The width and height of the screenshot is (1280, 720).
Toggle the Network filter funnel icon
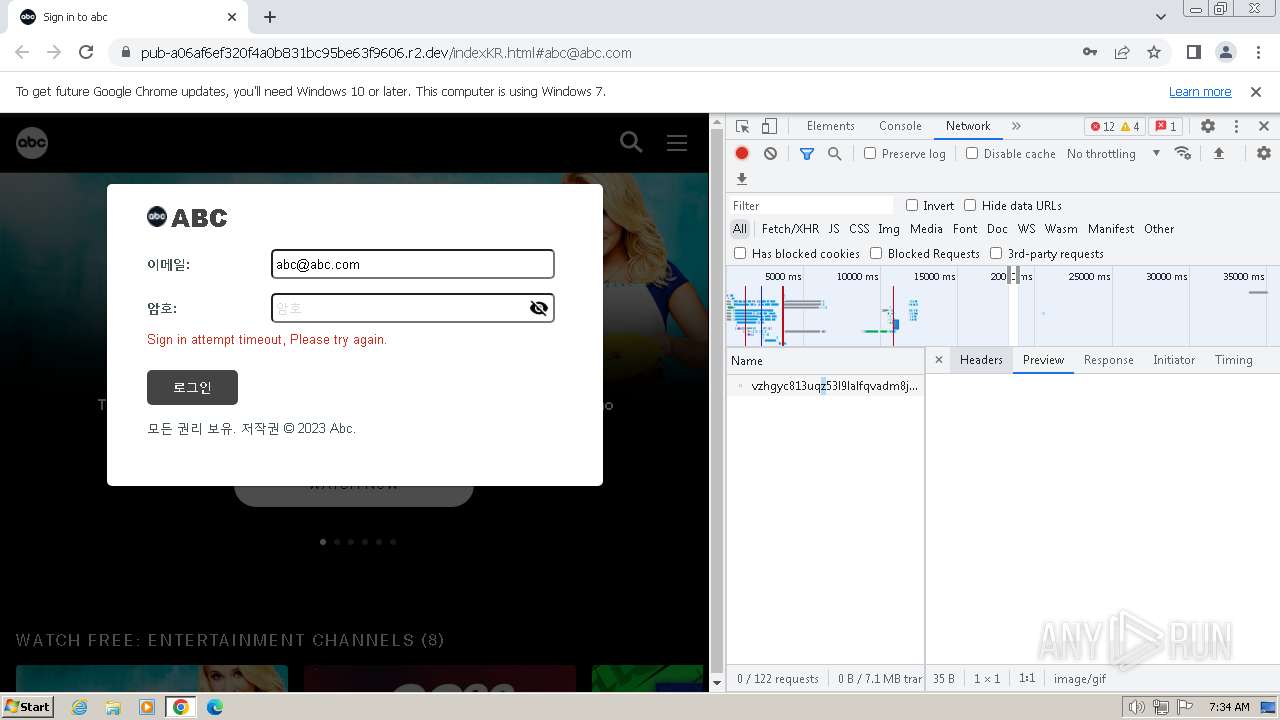click(x=807, y=153)
